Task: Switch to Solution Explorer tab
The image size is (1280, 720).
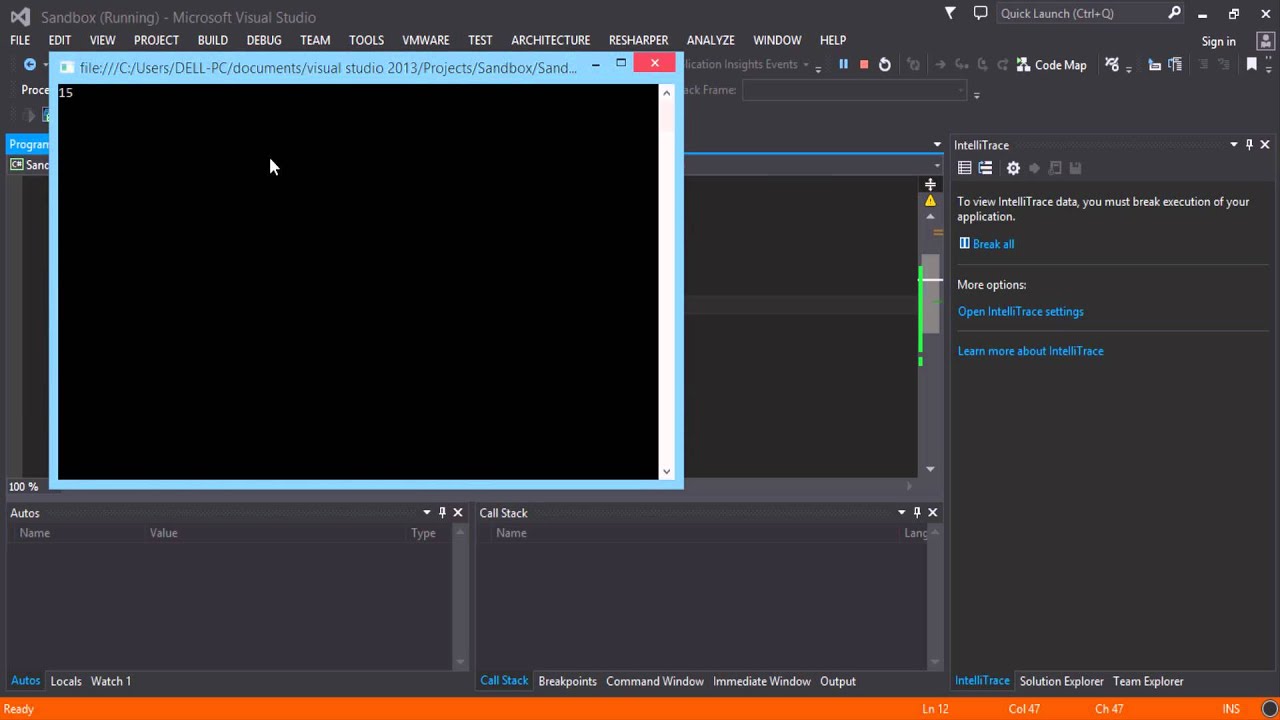Action: point(1061,681)
